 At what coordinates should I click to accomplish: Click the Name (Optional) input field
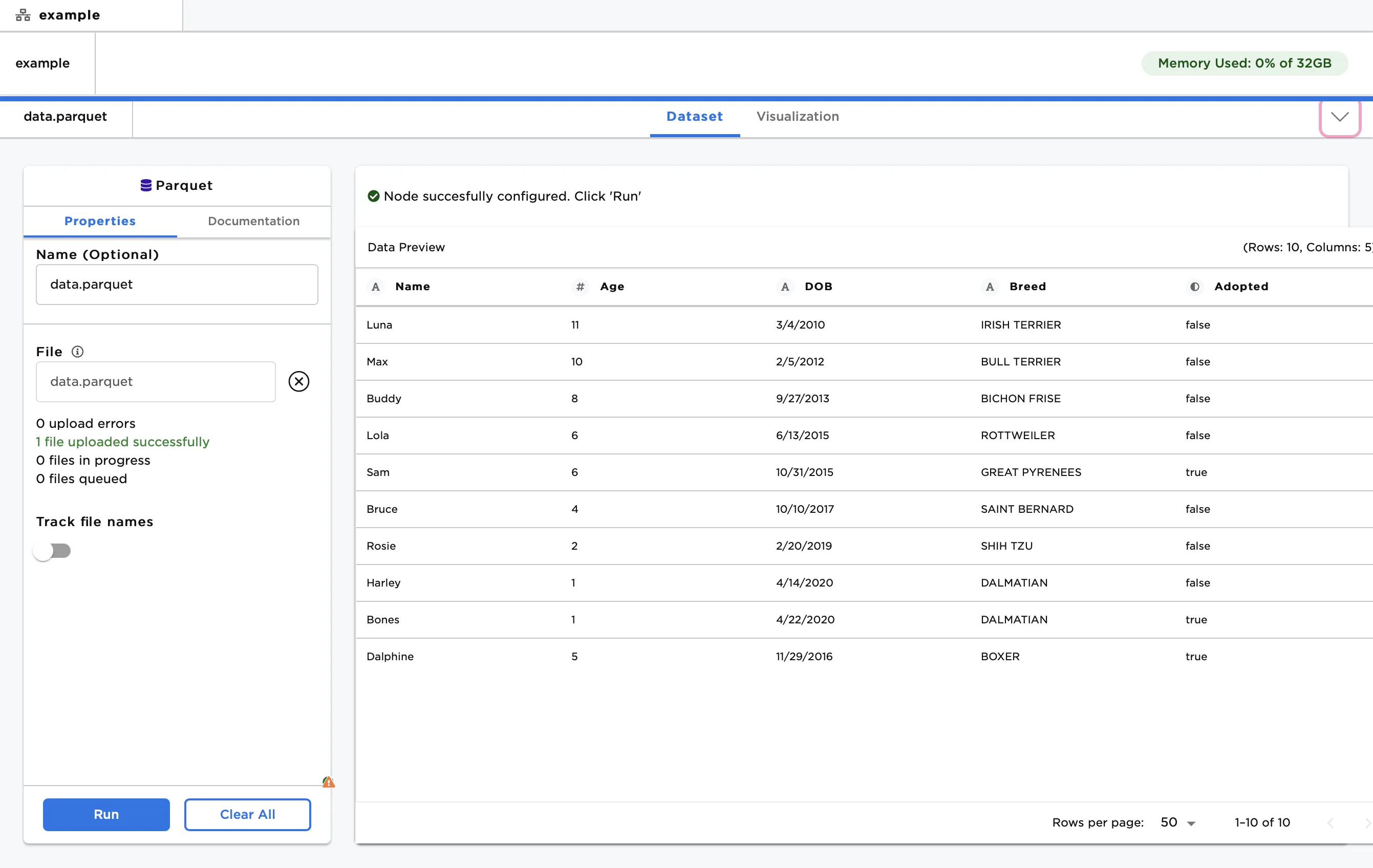pos(177,285)
